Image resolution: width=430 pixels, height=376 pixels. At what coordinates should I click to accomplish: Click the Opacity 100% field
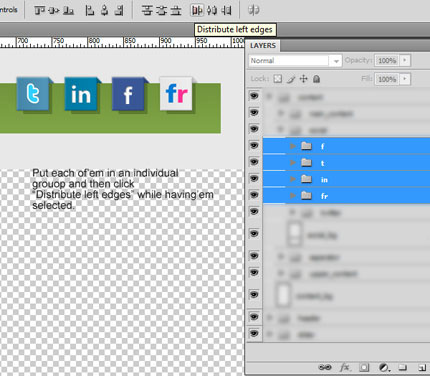point(387,61)
